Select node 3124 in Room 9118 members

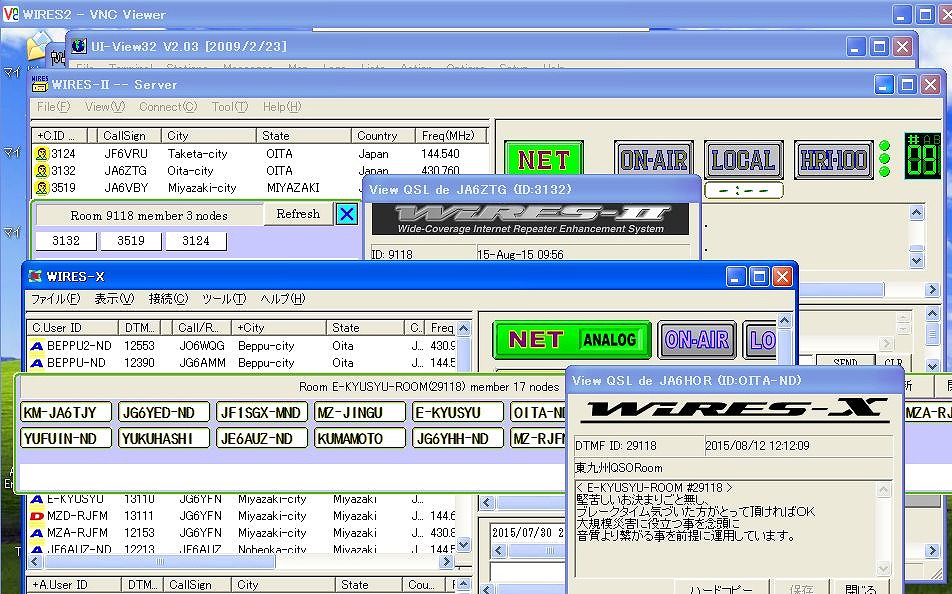196,241
